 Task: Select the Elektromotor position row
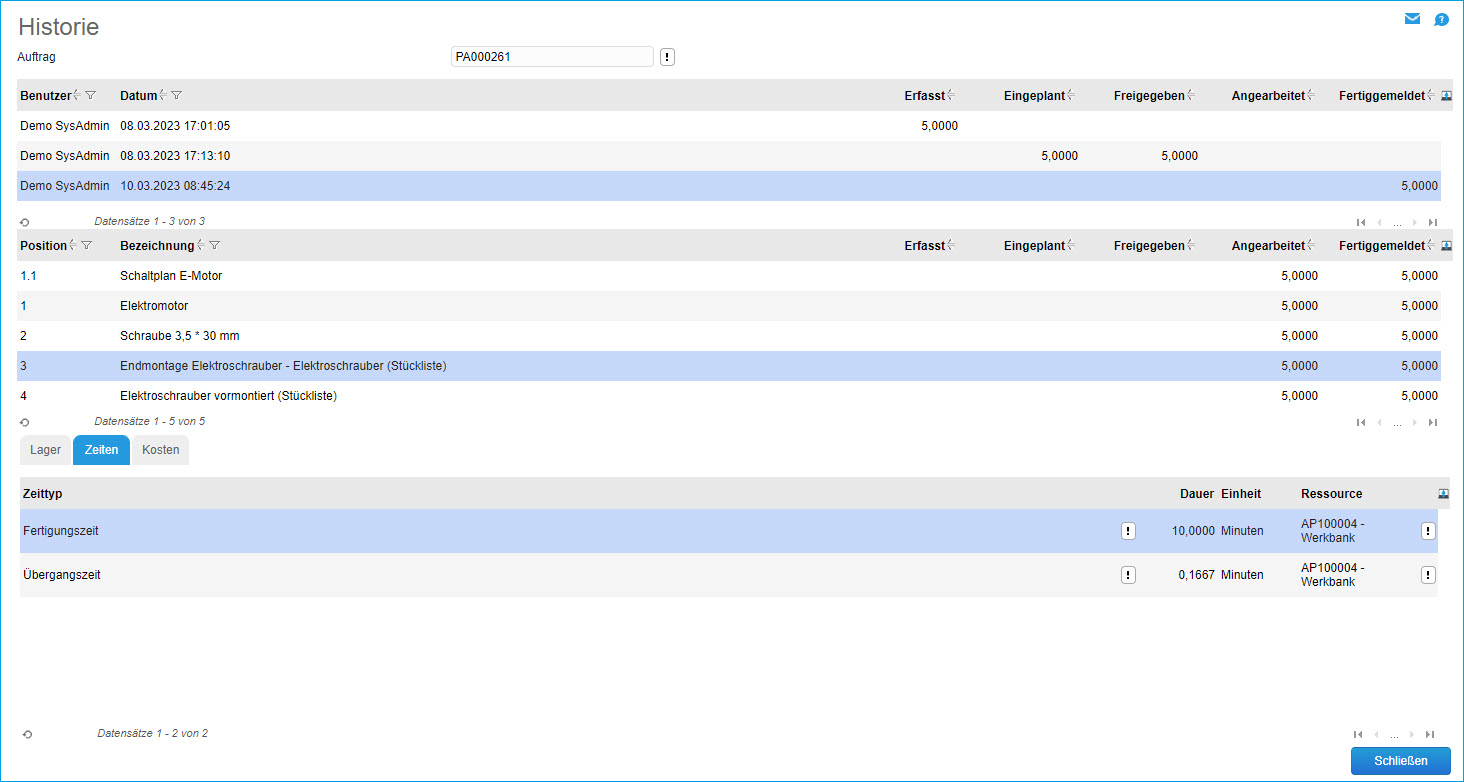154,306
